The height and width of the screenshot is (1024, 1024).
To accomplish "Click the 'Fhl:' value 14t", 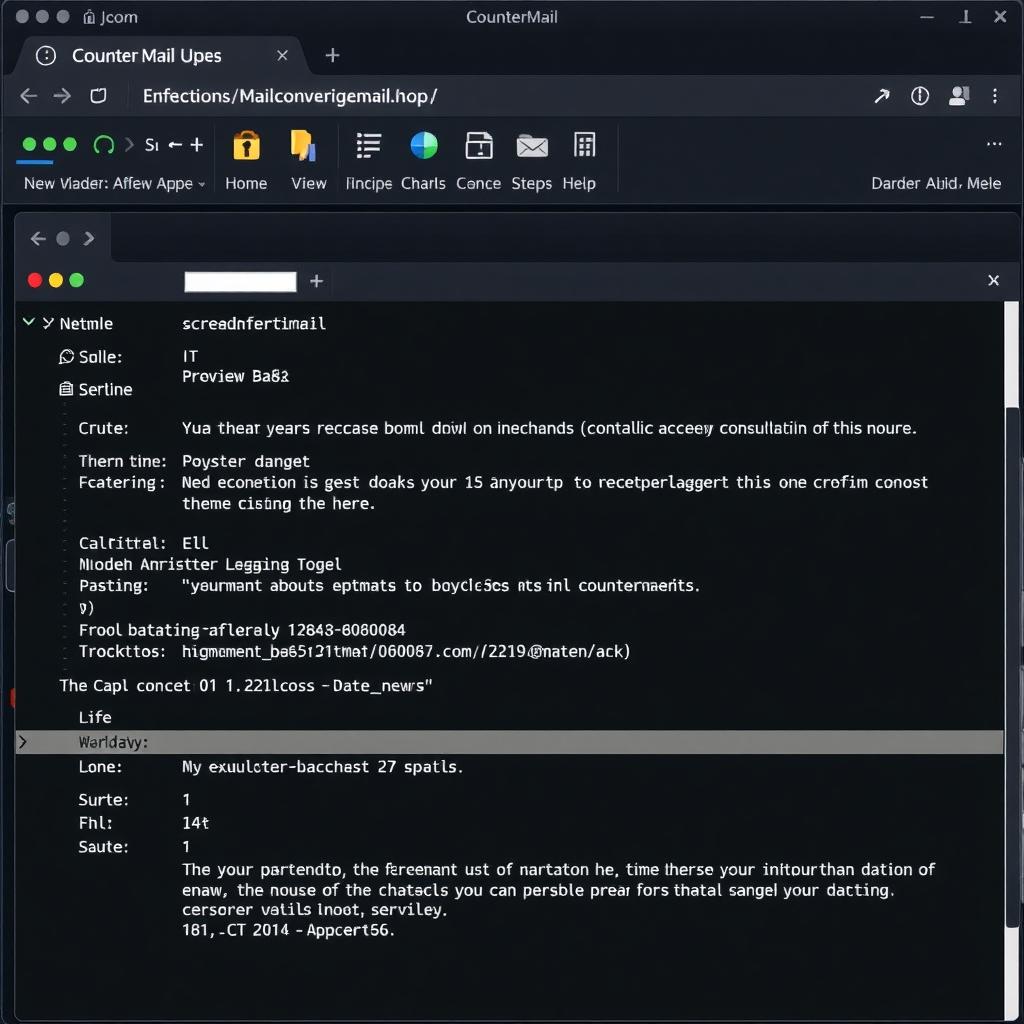I will point(195,823).
